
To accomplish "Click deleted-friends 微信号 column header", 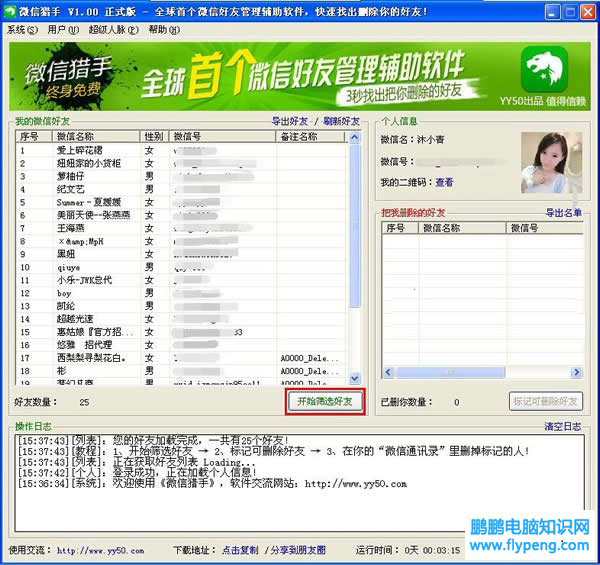I will (545, 228).
